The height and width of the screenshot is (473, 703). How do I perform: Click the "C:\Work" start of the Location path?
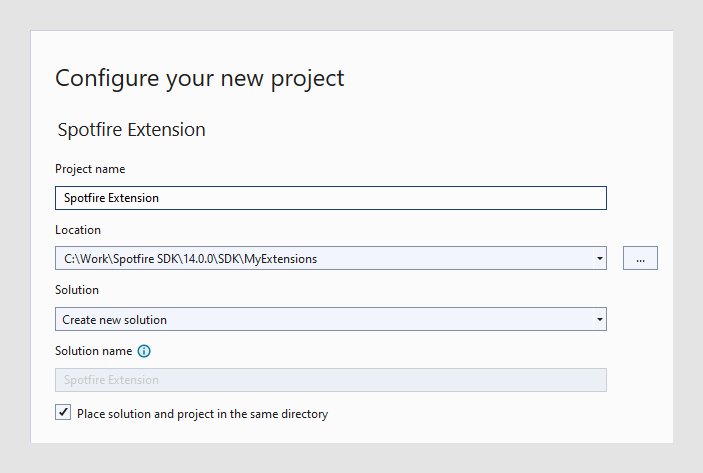coord(85,259)
